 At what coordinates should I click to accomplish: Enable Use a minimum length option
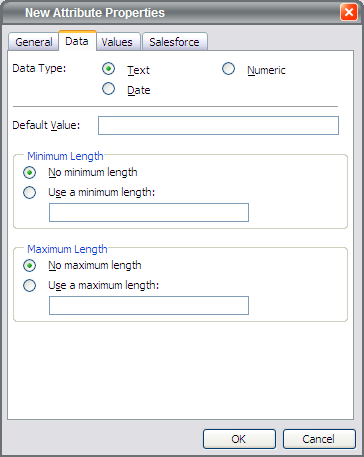coord(29,192)
